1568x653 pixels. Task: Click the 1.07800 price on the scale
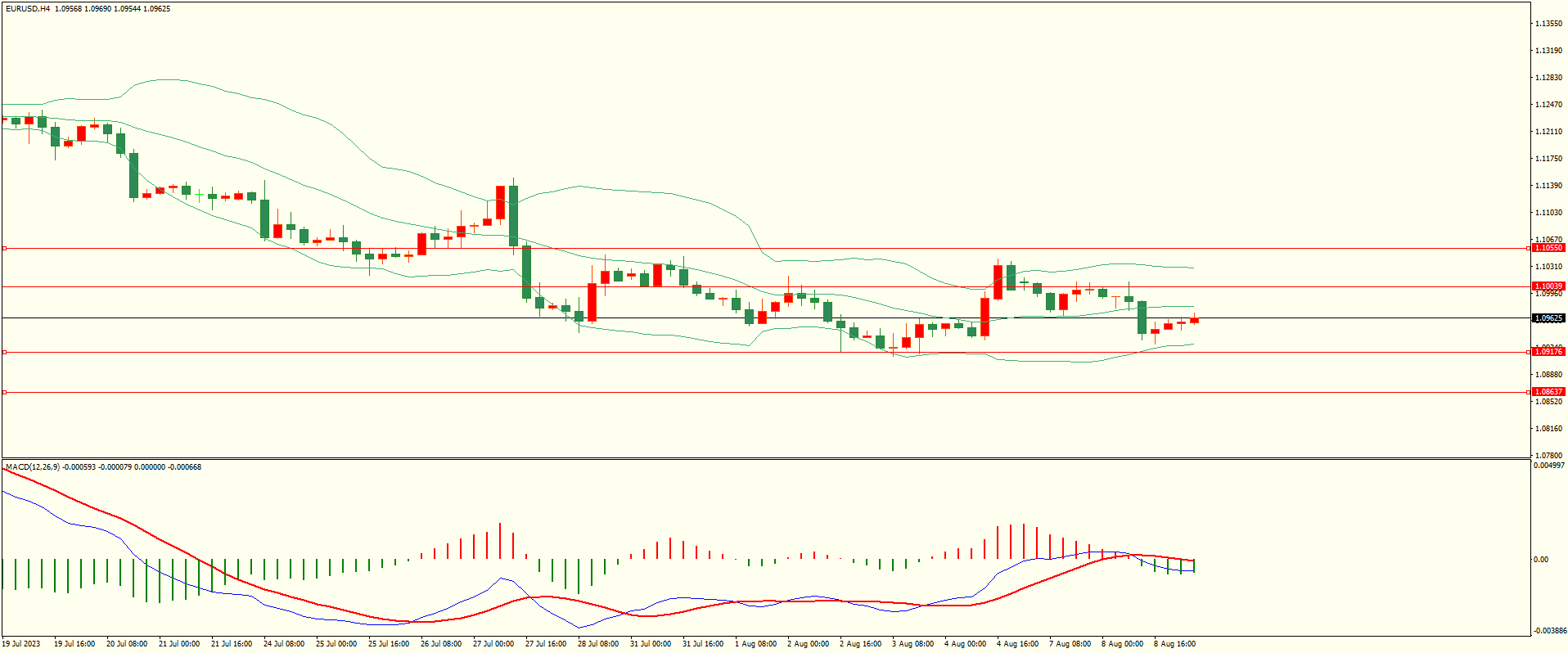point(1548,455)
